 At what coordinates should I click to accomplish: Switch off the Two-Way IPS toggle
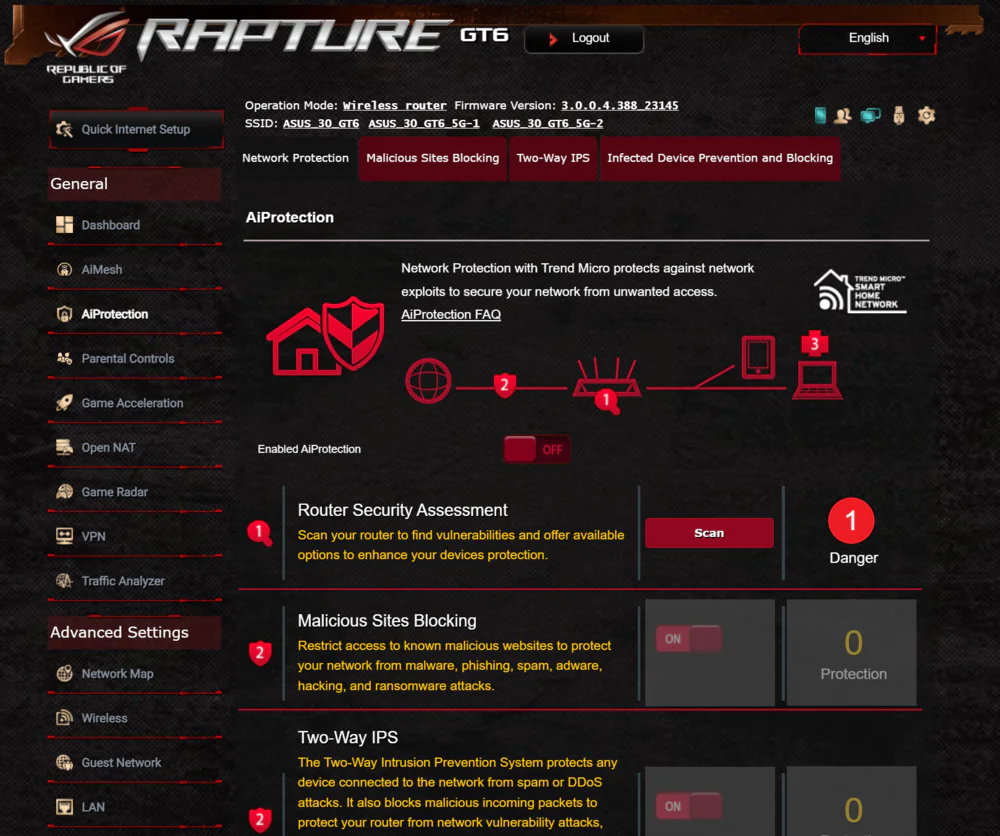689,807
